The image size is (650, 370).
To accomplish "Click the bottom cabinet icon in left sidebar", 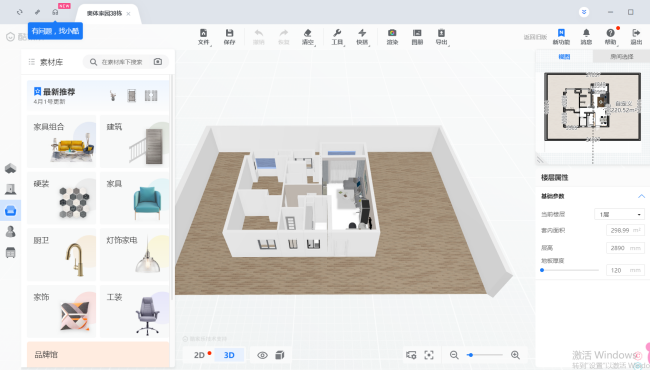I will (10, 252).
